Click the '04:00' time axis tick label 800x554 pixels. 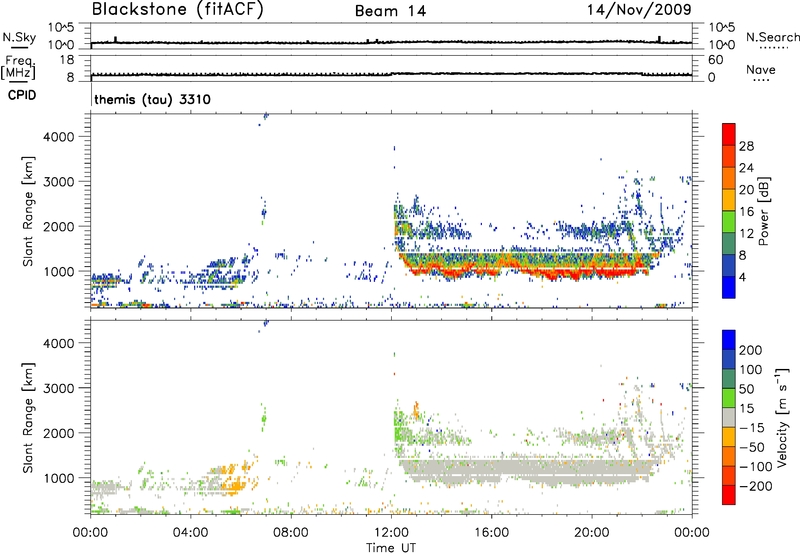click(190, 533)
